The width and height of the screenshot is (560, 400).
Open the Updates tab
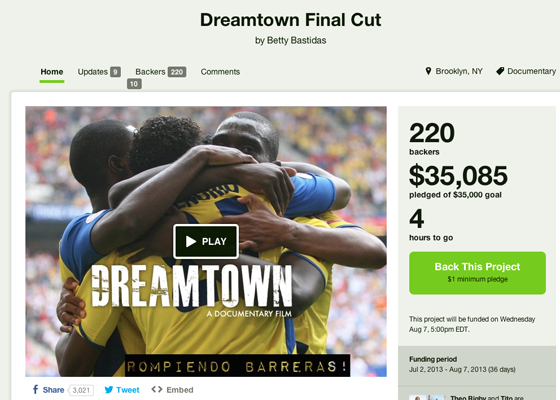click(x=92, y=72)
